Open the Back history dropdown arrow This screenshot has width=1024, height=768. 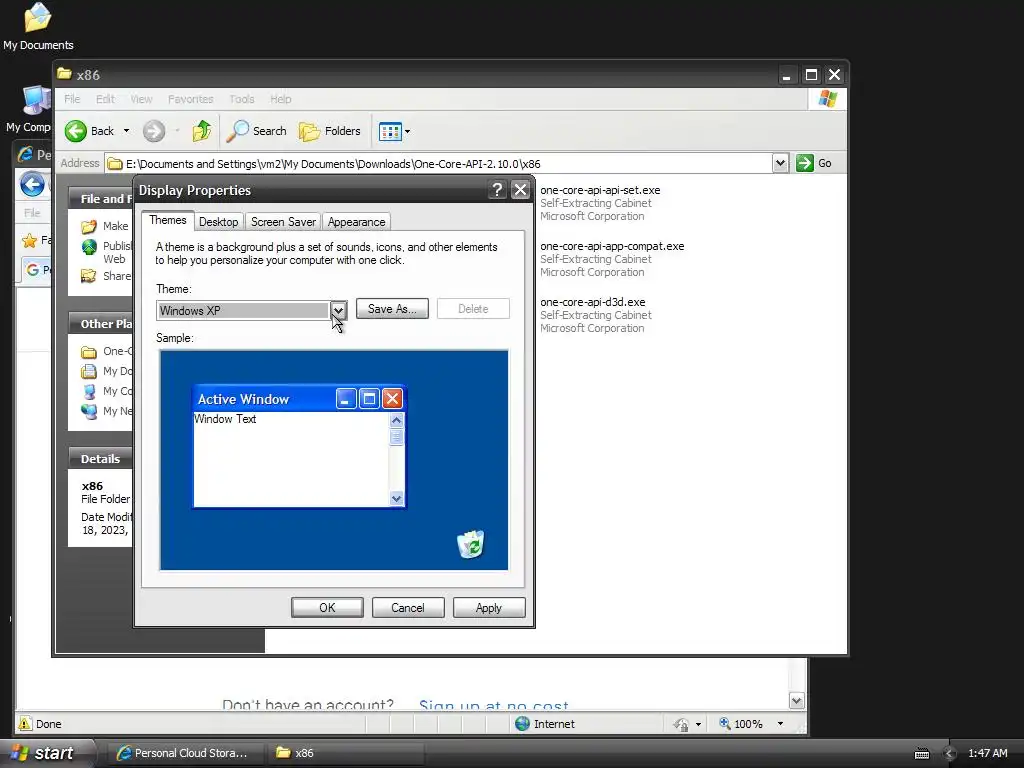126,131
